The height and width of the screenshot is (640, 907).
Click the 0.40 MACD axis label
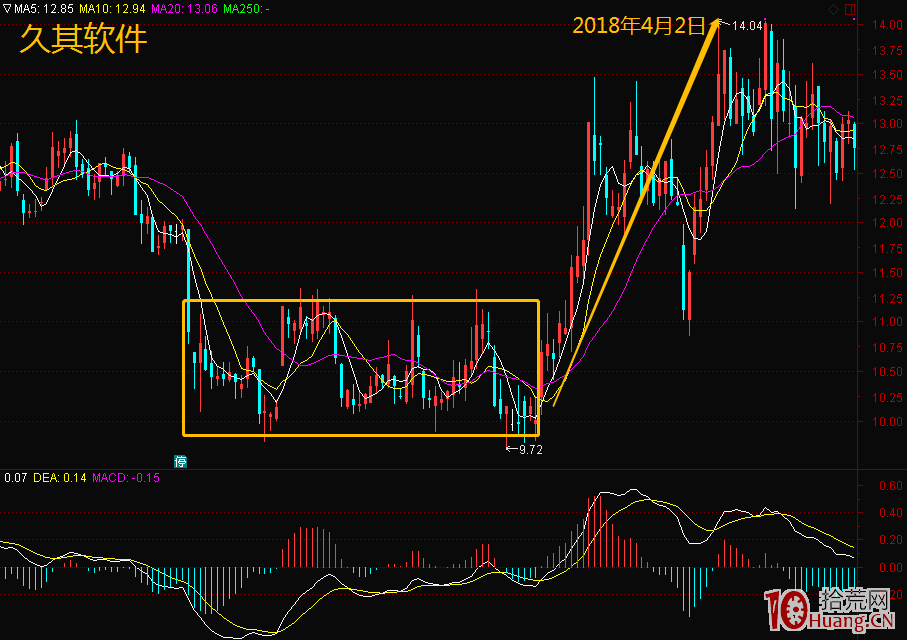tap(891, 513)
